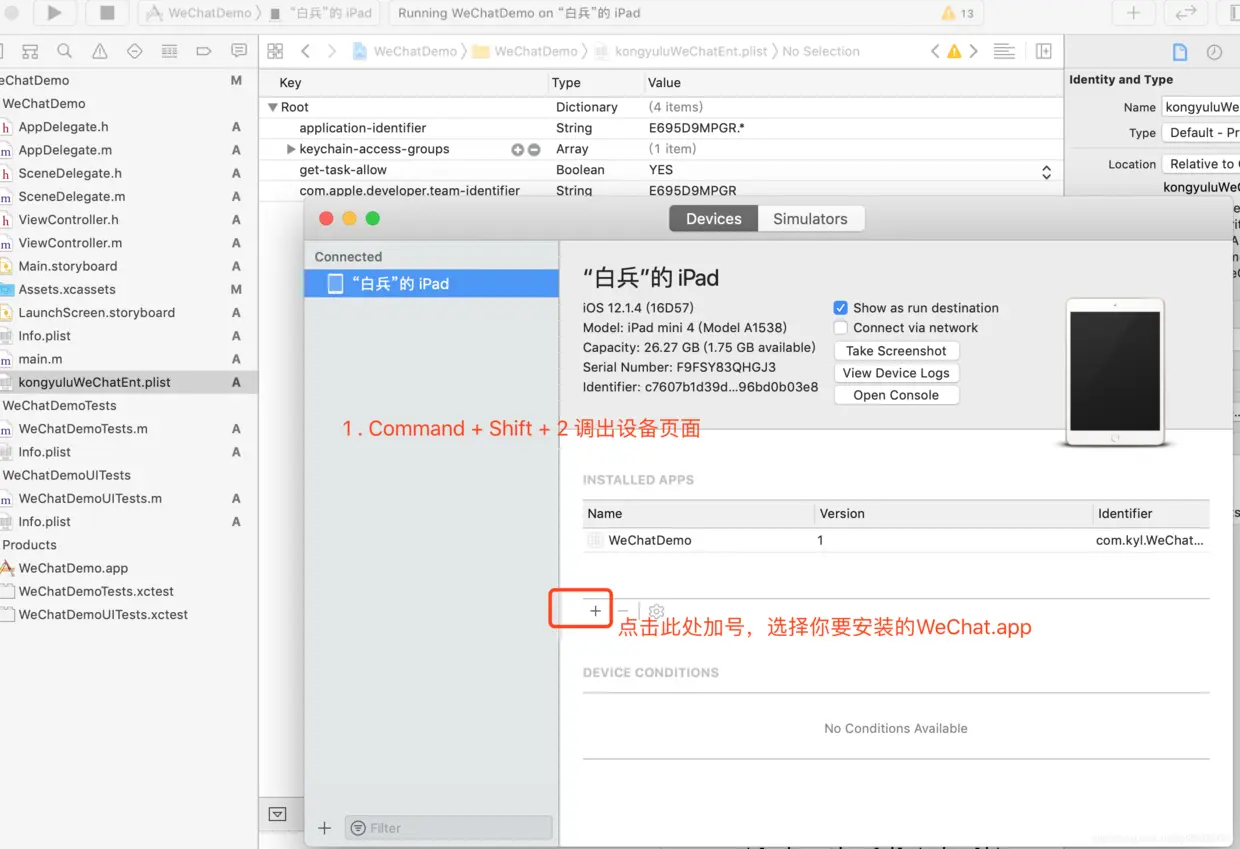Image resolution: width=1240 pixels, height=849 pixels.
Task: Expand the keychain-access-groups array
Action: [289, 149]
